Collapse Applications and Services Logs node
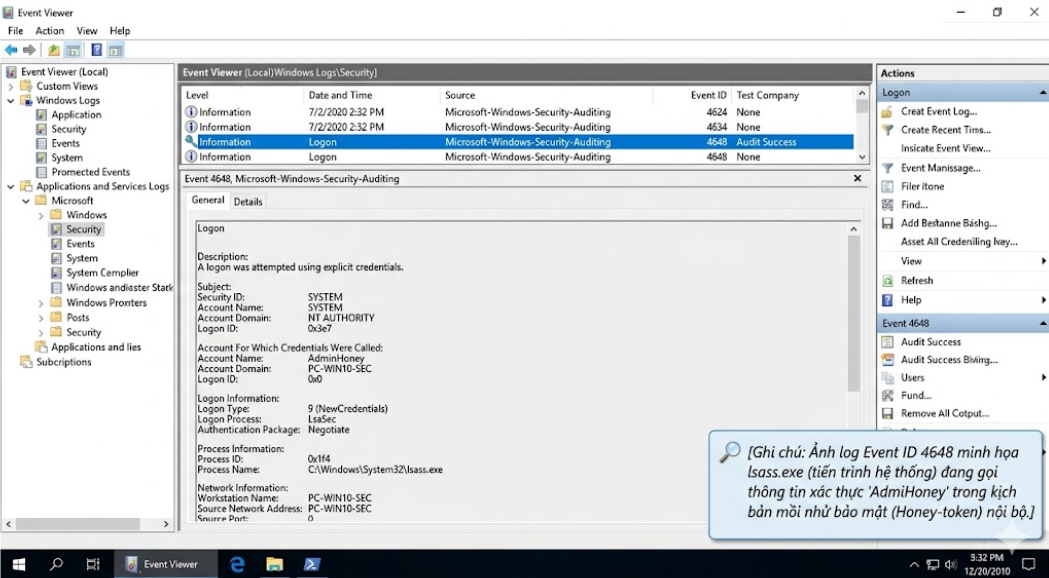Screen dimensions: 1049x578 [x=11, y=187]
